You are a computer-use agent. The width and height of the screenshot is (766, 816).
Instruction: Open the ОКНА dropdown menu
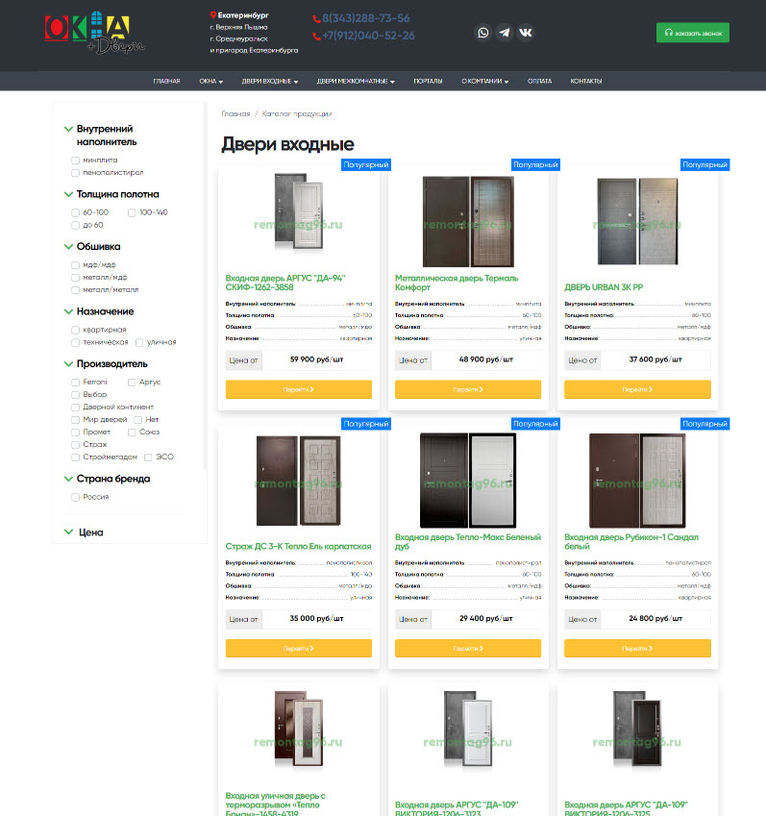tap(211, 81)
